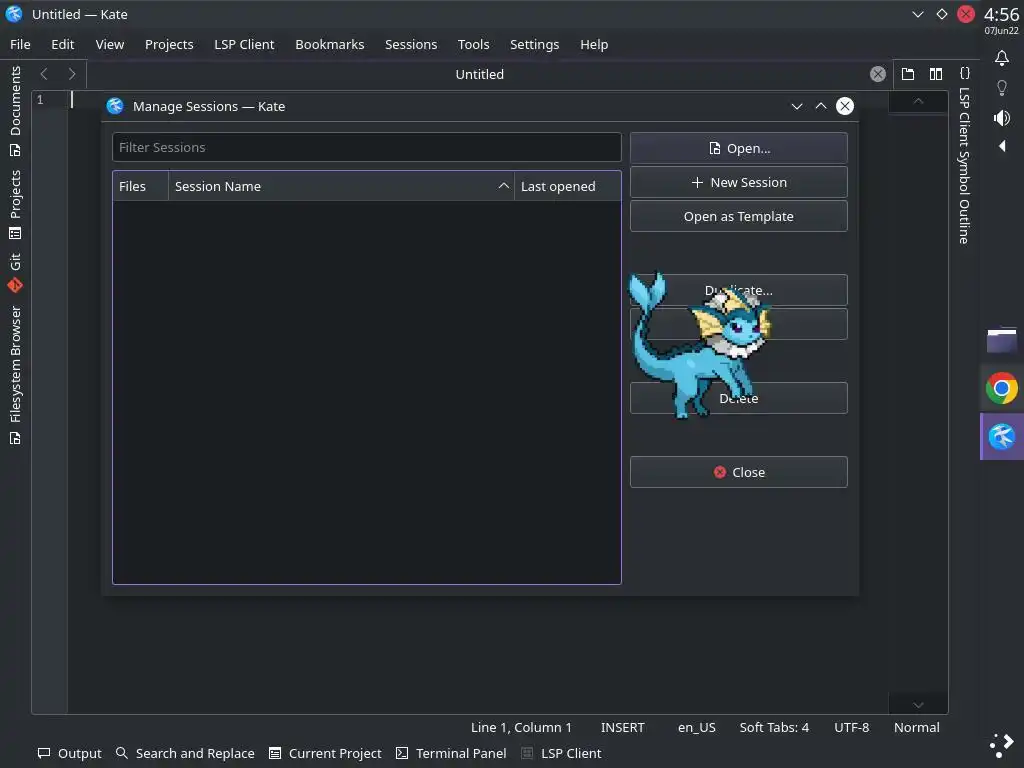Open the LSP Client menu
The image size is (1024, 768).
pyautogui.click(x=244, y=44)
